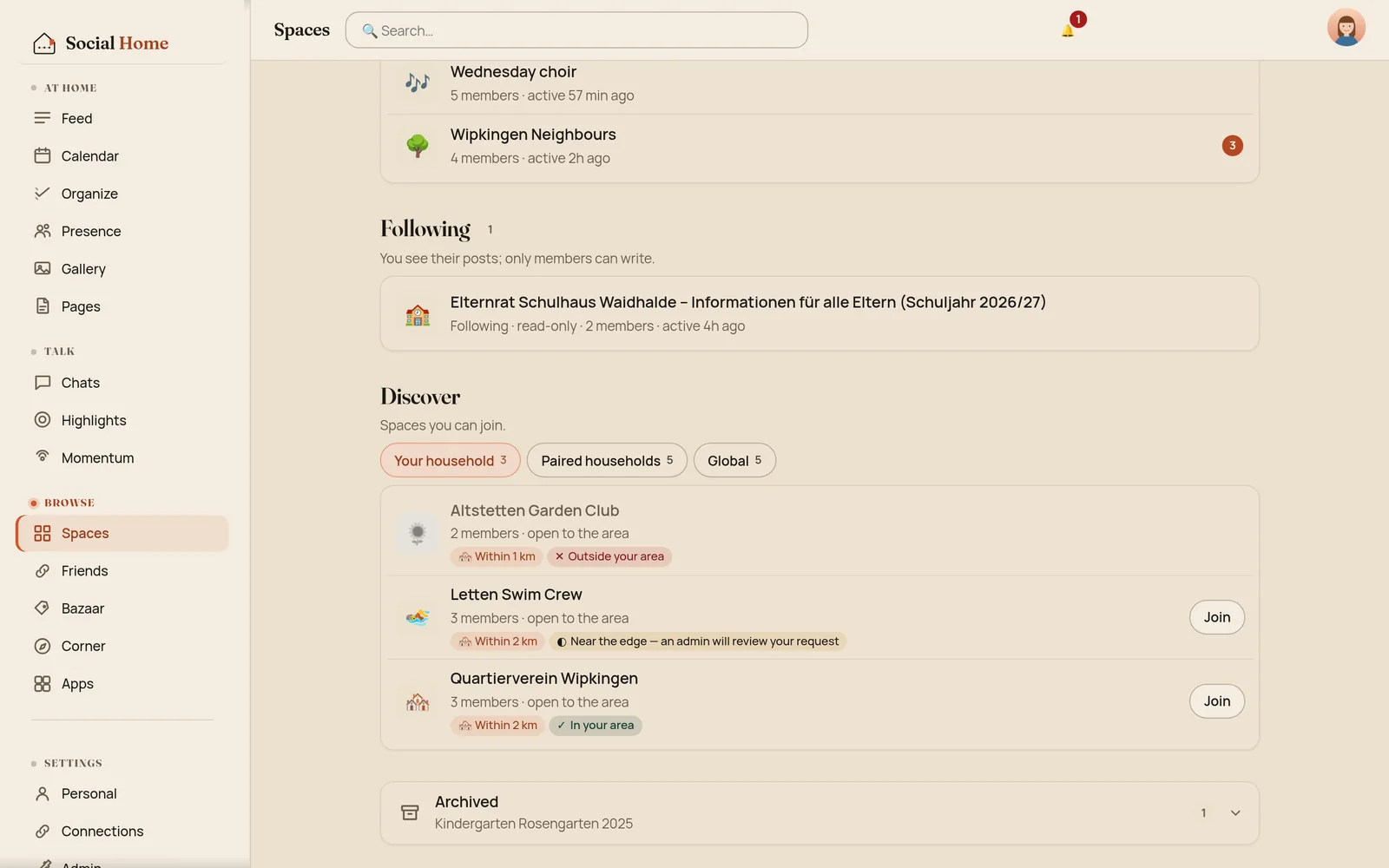The height and width of the screenshot is (868, 1389).
Task: Click the 3 unread badge on Wipkingen Neighbours
Action: point(1232,146)
